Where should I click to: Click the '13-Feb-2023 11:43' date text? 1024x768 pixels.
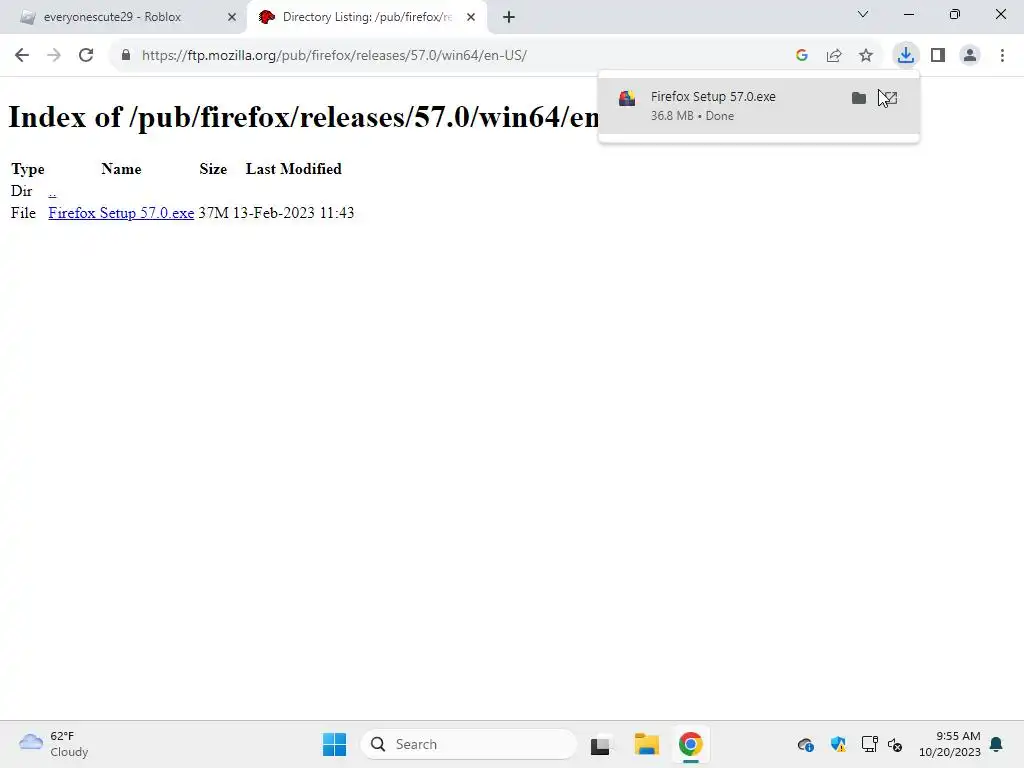click(293, 213)
